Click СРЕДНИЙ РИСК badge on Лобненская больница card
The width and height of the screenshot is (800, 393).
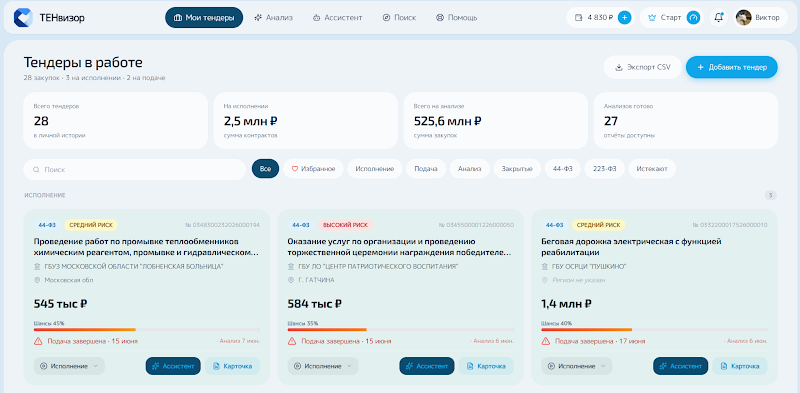click(91, 225)
